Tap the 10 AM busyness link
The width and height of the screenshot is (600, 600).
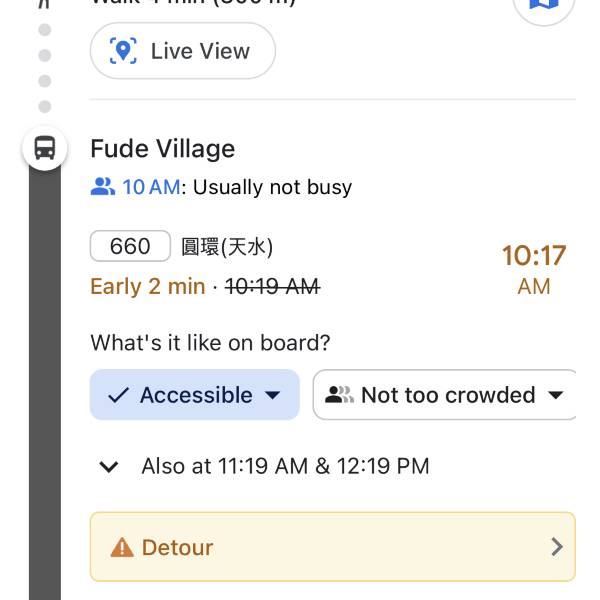click(151, 187)
